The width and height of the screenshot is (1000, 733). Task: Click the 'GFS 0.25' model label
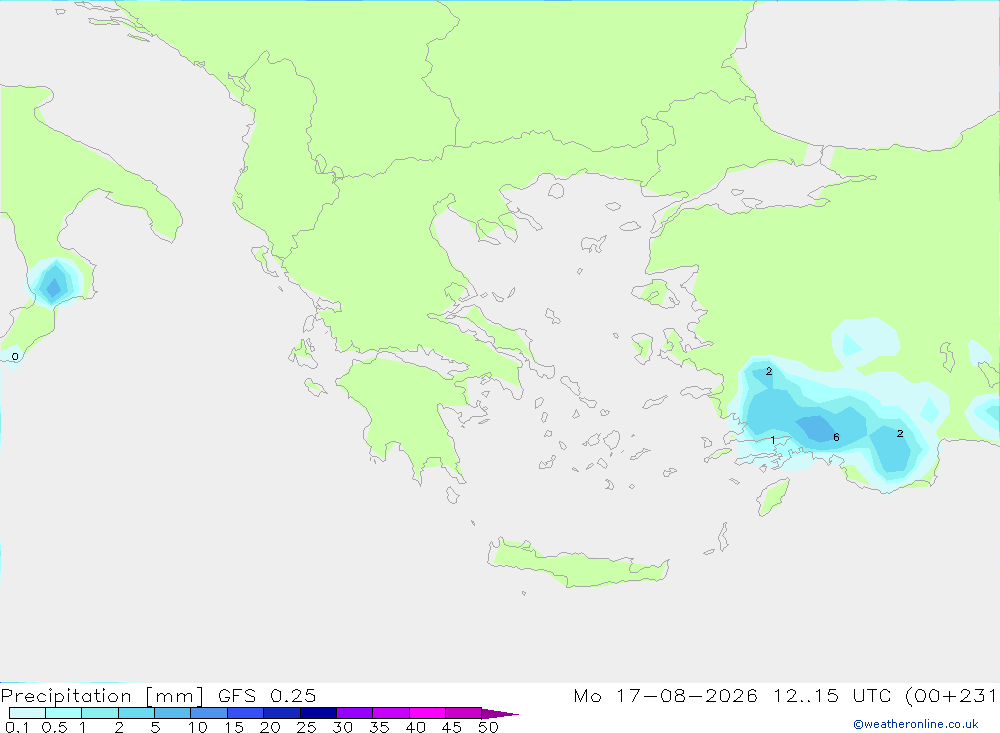point(267,695)
